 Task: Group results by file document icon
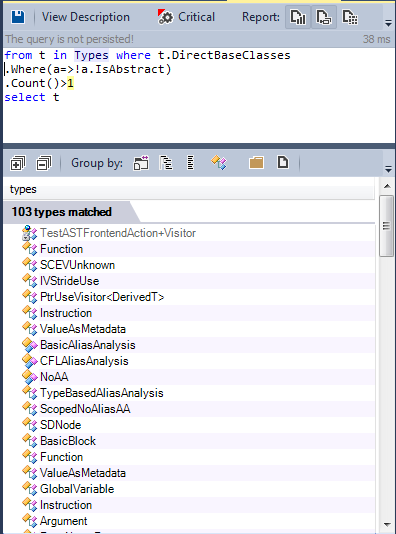(x=283, y=162)
